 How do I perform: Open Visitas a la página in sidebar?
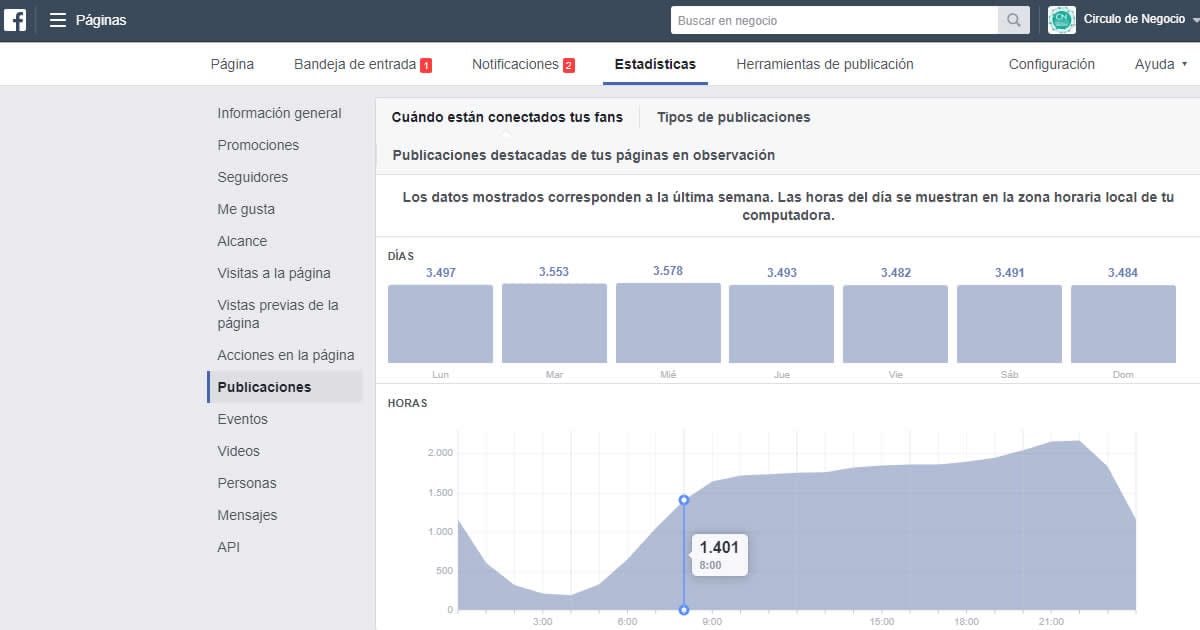pos(274,273)
